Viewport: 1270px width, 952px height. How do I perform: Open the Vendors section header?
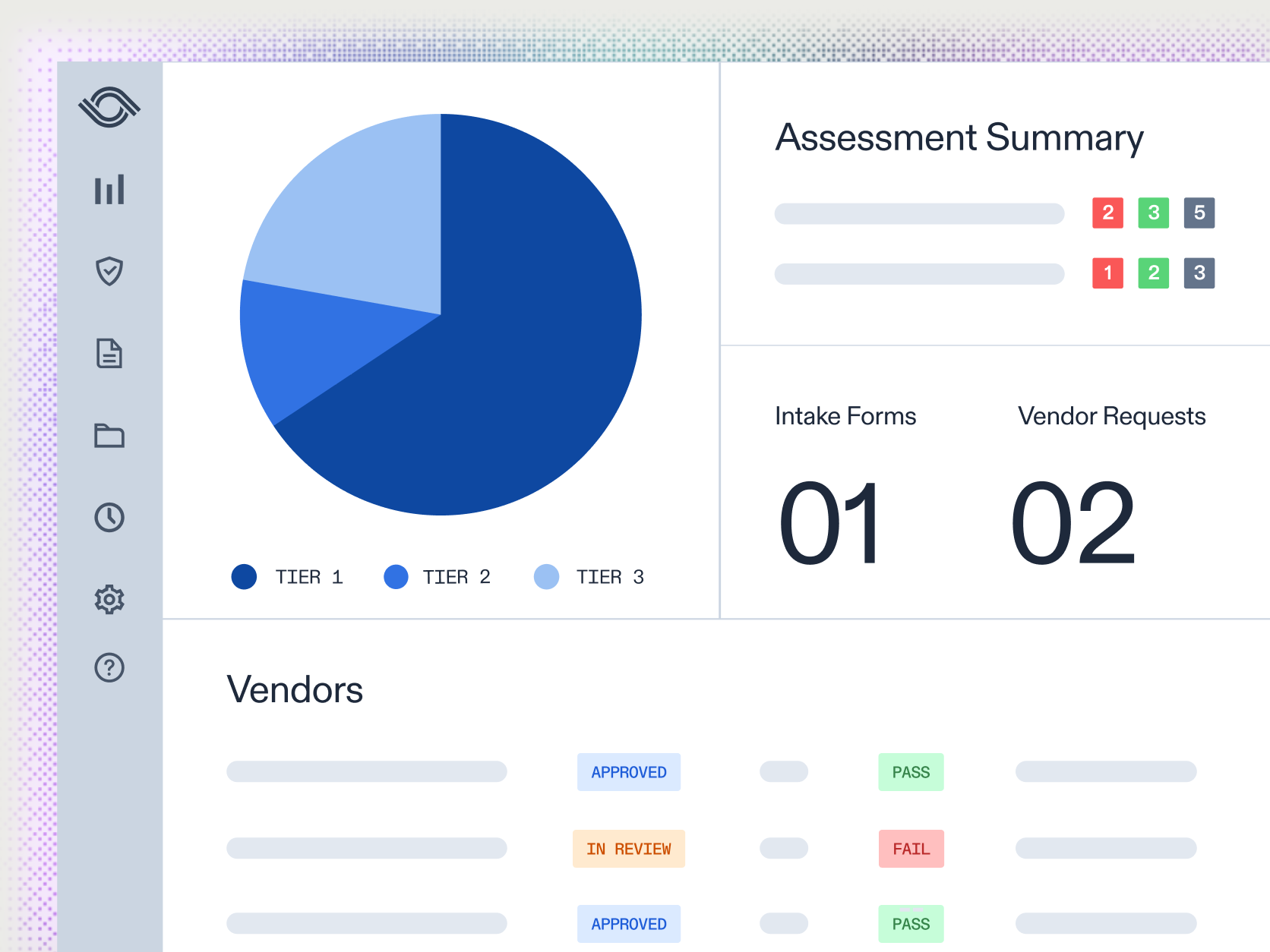click(x=295, y=689)
